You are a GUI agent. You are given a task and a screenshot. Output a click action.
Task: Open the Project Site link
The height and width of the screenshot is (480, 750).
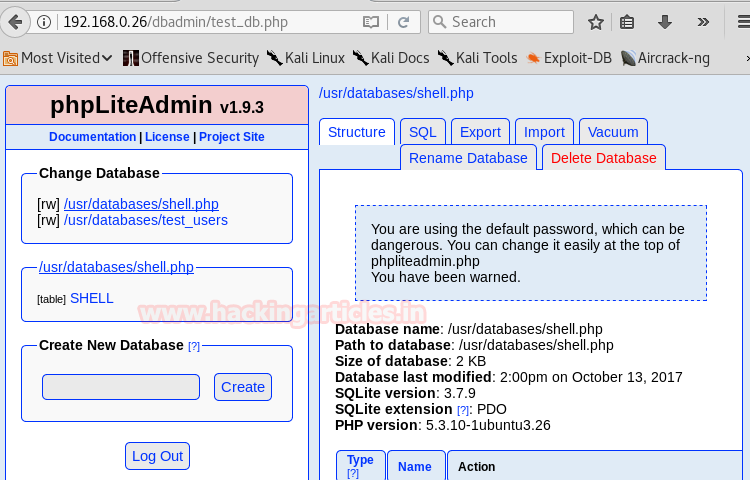[x=232, y=137]
